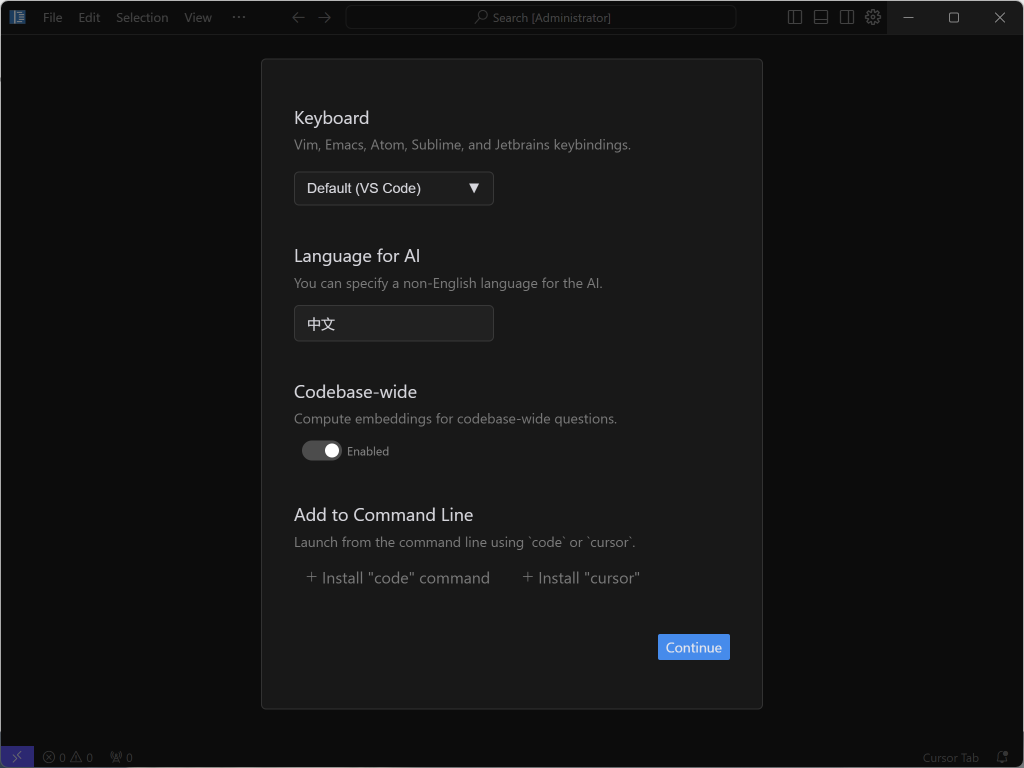Open the Selection menu
1024x768 pixels.
(x=141, y=17)
